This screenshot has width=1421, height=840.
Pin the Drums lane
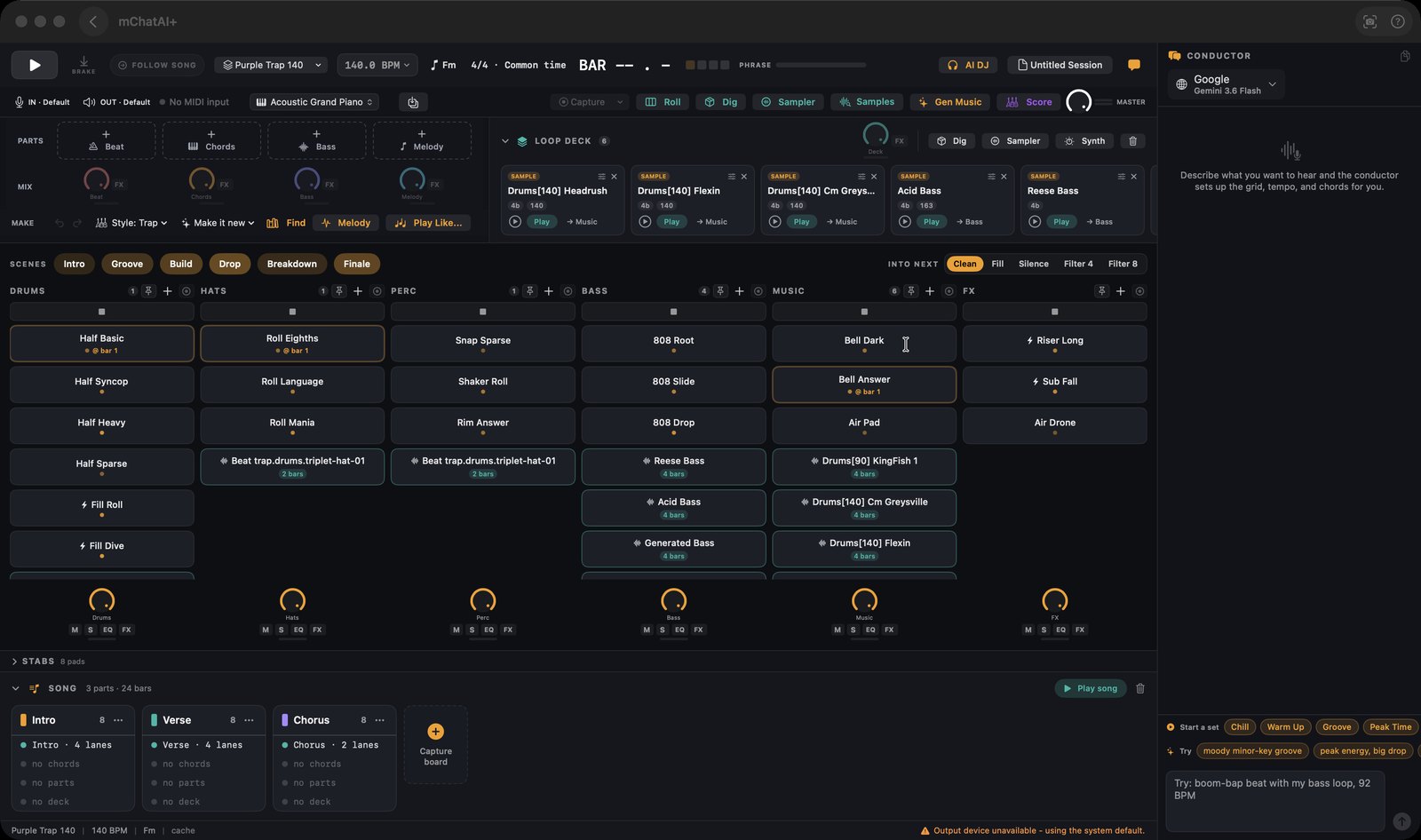(148, 291)
